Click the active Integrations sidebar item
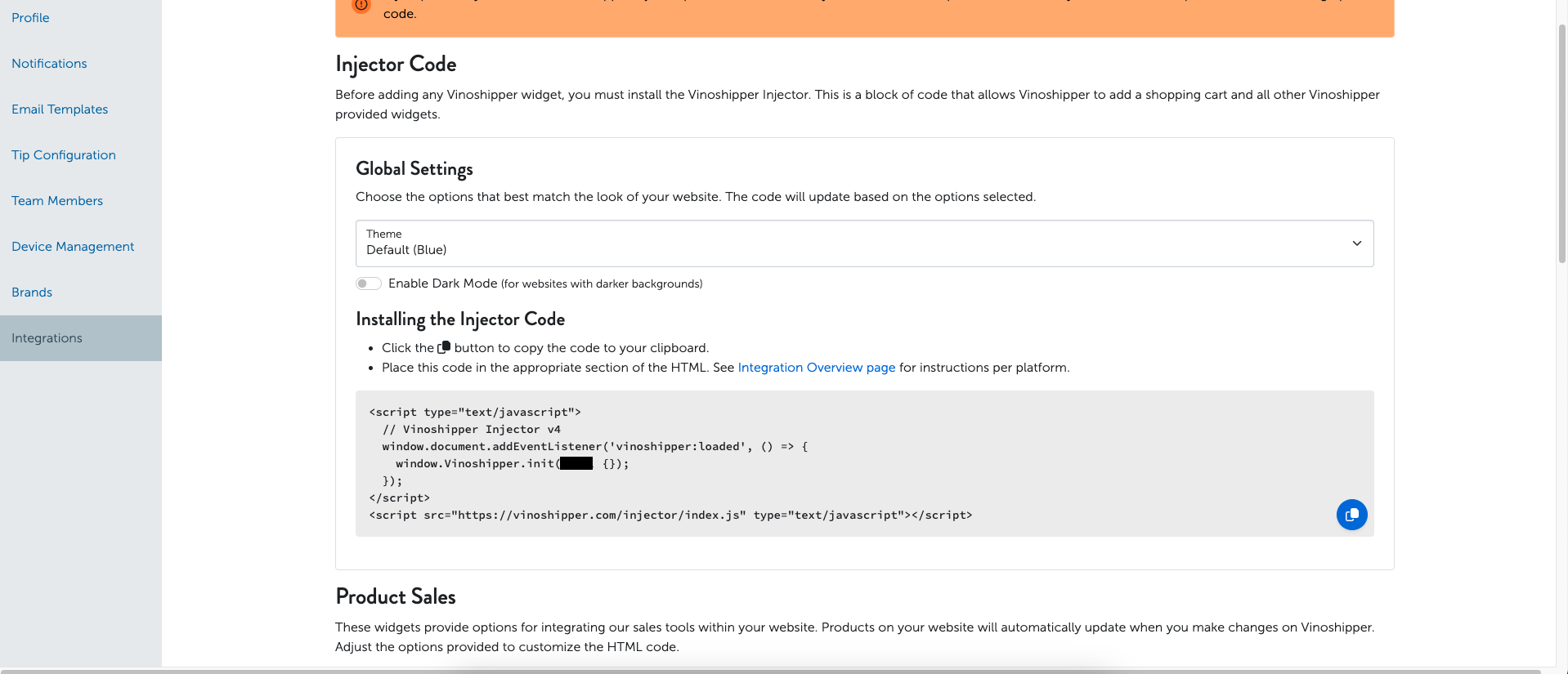The image size is (1568, 674). [x=81, y=338]
